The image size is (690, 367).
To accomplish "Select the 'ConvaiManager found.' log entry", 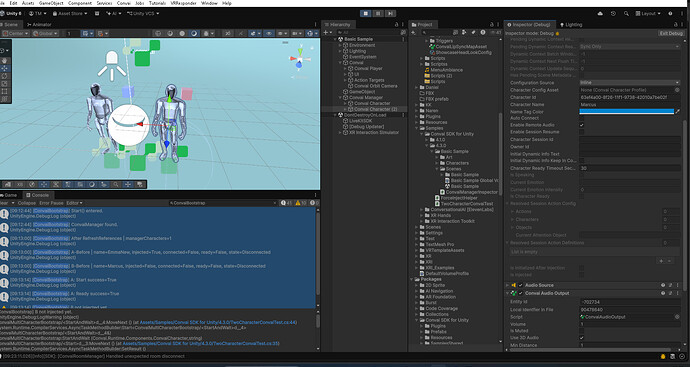I will [158, 227].
